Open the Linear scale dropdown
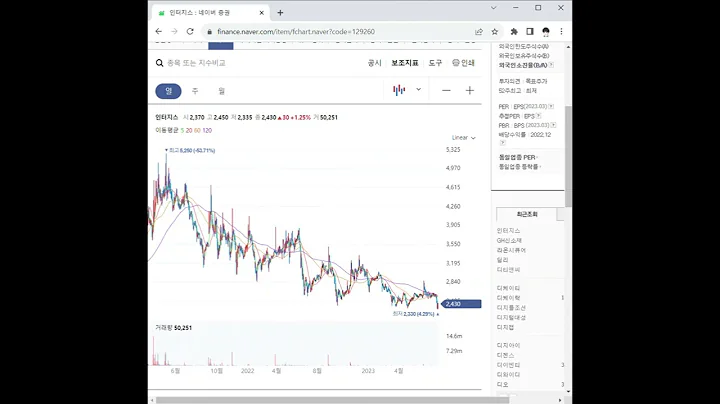This screenshot has width=720, height=404. pos(463,138)
